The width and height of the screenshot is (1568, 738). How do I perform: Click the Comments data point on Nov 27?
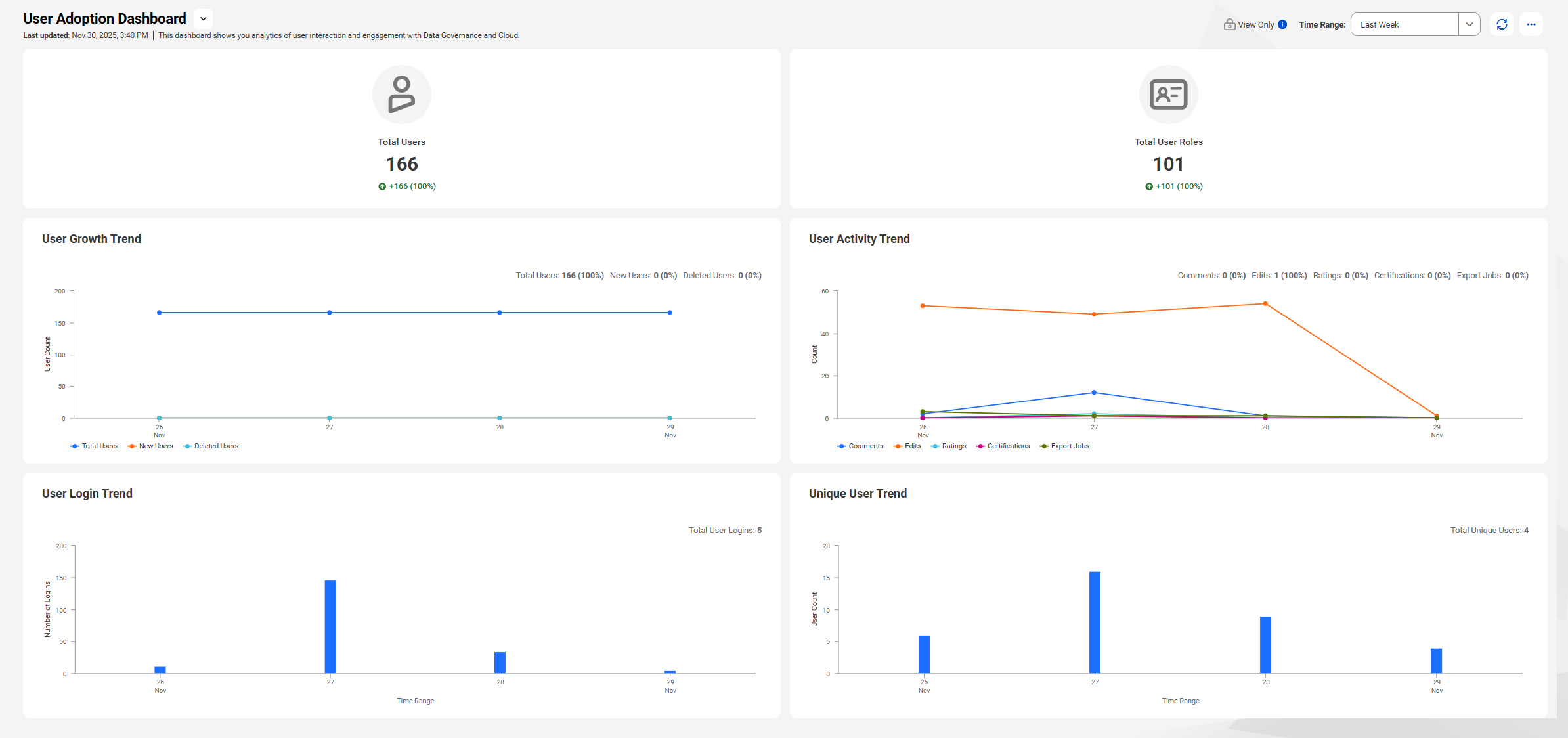[1094, 393]
